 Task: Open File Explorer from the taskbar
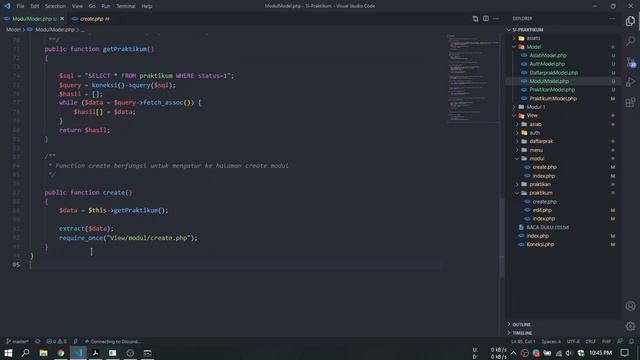point(43,353)
